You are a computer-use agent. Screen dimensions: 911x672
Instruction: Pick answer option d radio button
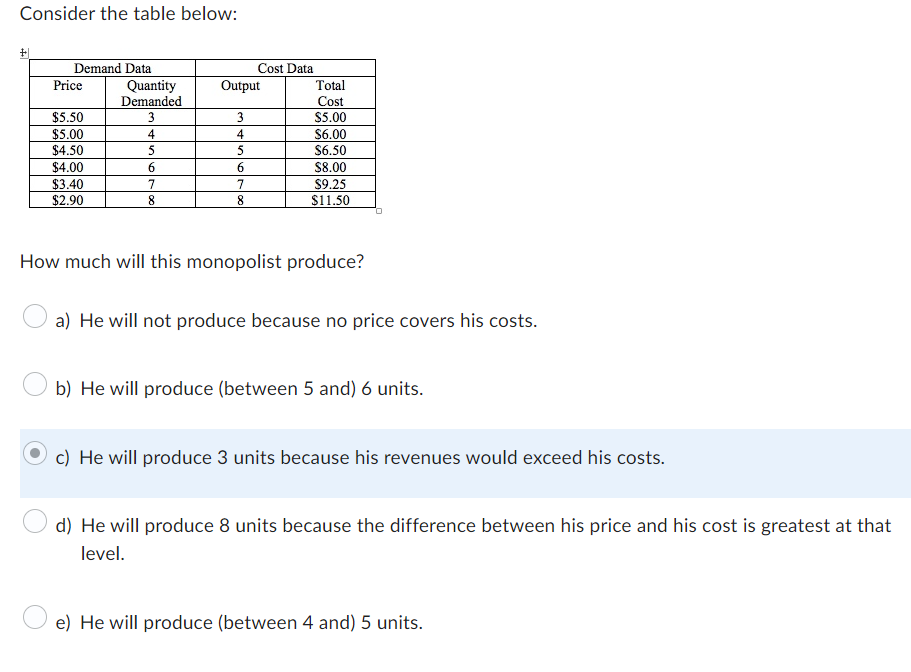pos(34,520)
